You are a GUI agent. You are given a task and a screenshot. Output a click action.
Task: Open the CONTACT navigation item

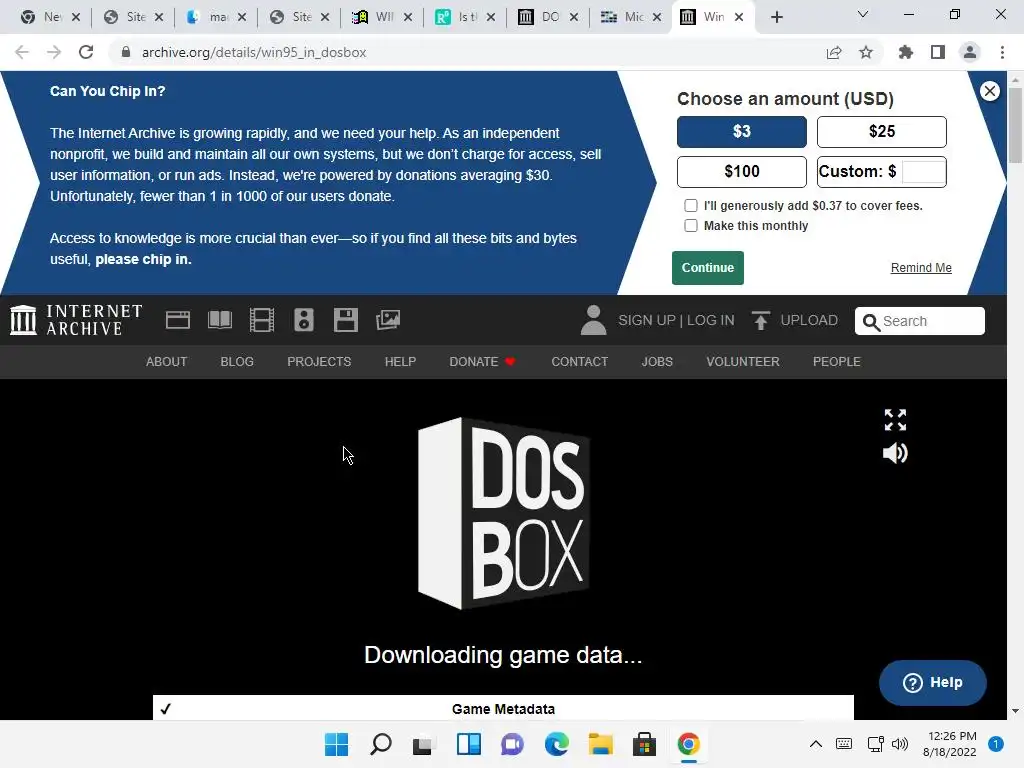(579, 362)
